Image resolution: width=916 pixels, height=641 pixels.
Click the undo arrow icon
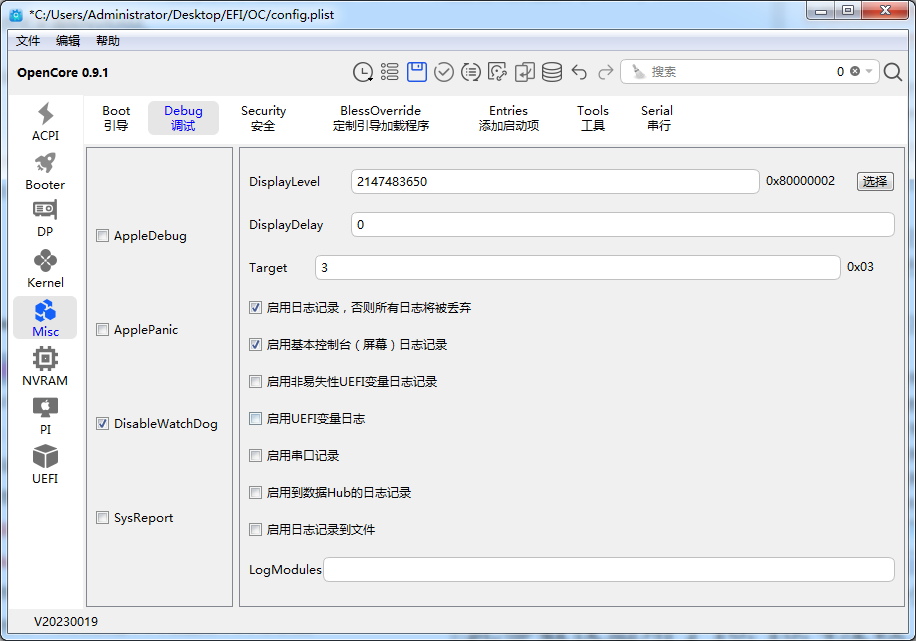point(579,72)
